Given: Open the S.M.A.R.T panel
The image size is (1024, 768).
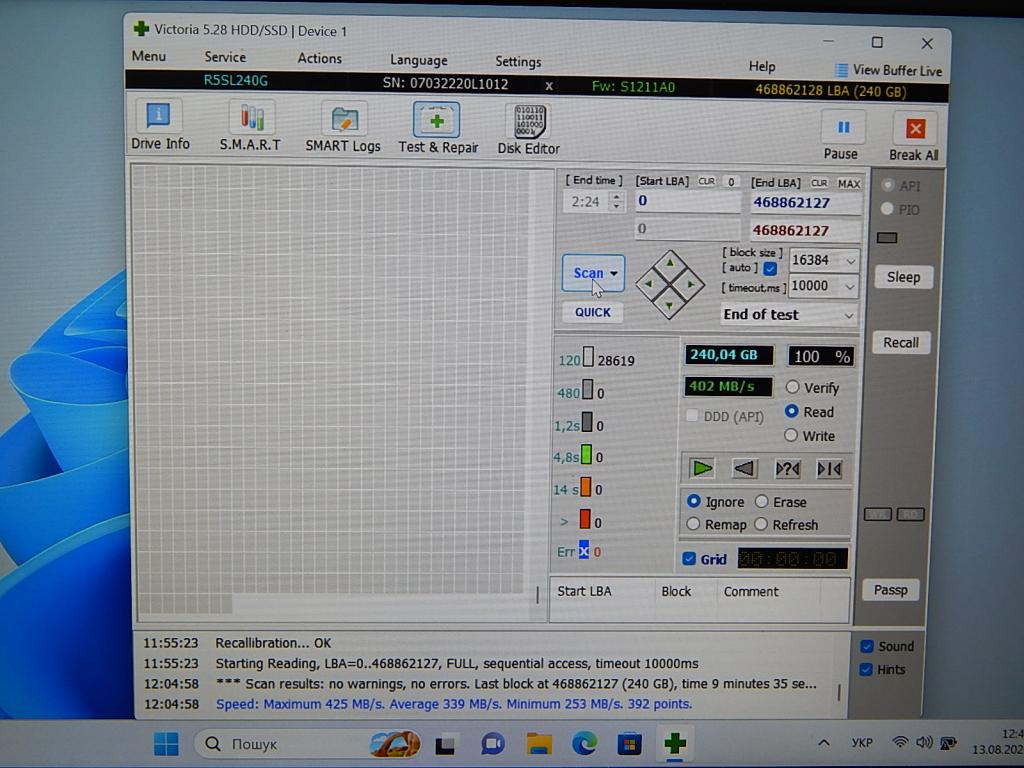Looking at the screenshot, I should tap(250, 127).
